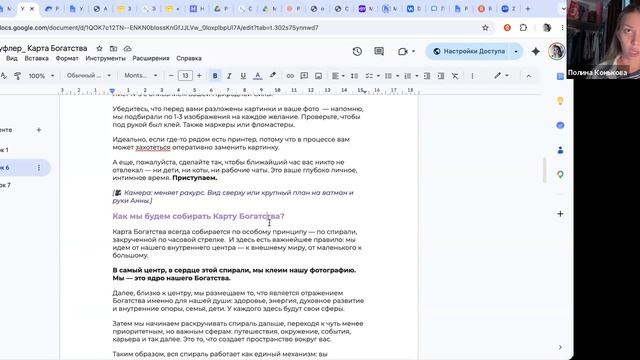Viewport: 640px width, 360px height.
Task: Open the text color tool
Action: [258, 76]
